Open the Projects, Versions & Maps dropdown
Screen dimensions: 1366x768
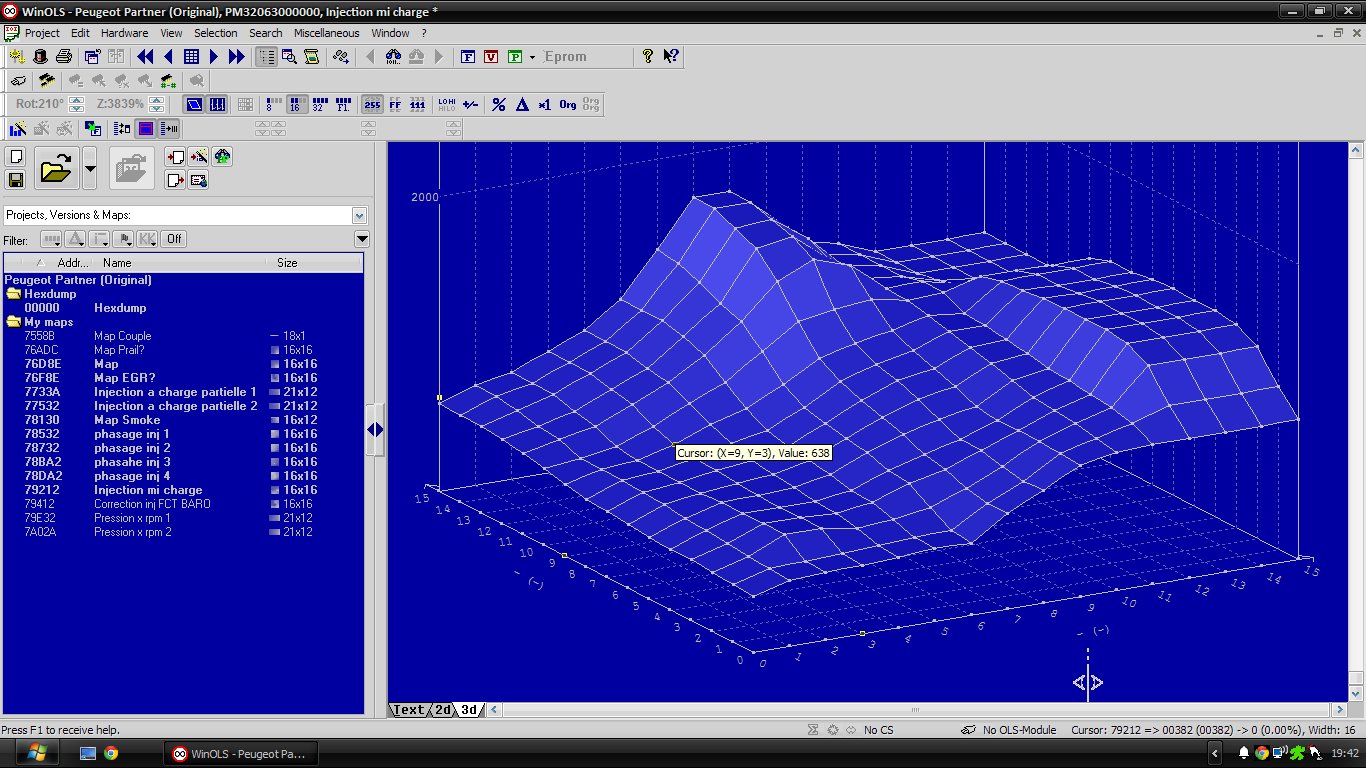[359, 215]
